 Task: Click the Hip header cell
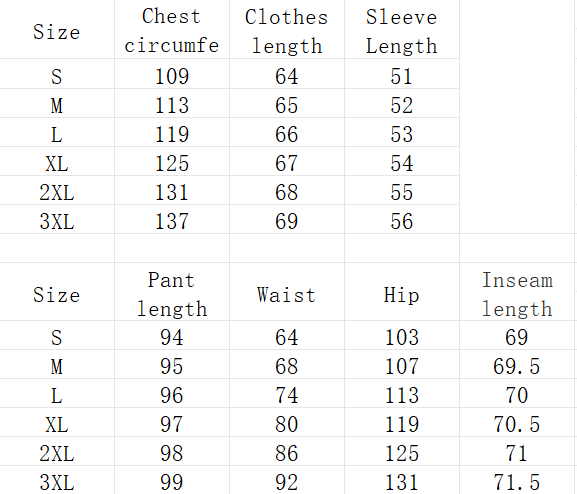click(x=402, y=292)
